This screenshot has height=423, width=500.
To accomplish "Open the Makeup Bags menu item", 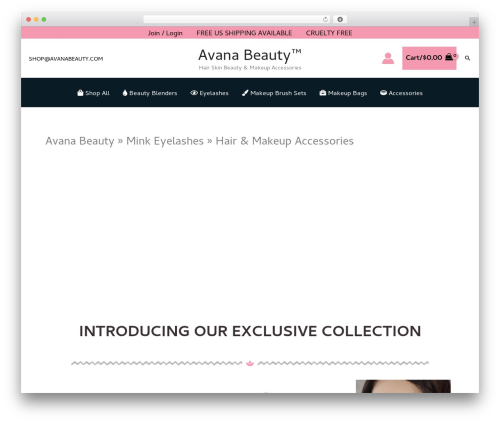I will pyautogui.click(x=343, y=93).
